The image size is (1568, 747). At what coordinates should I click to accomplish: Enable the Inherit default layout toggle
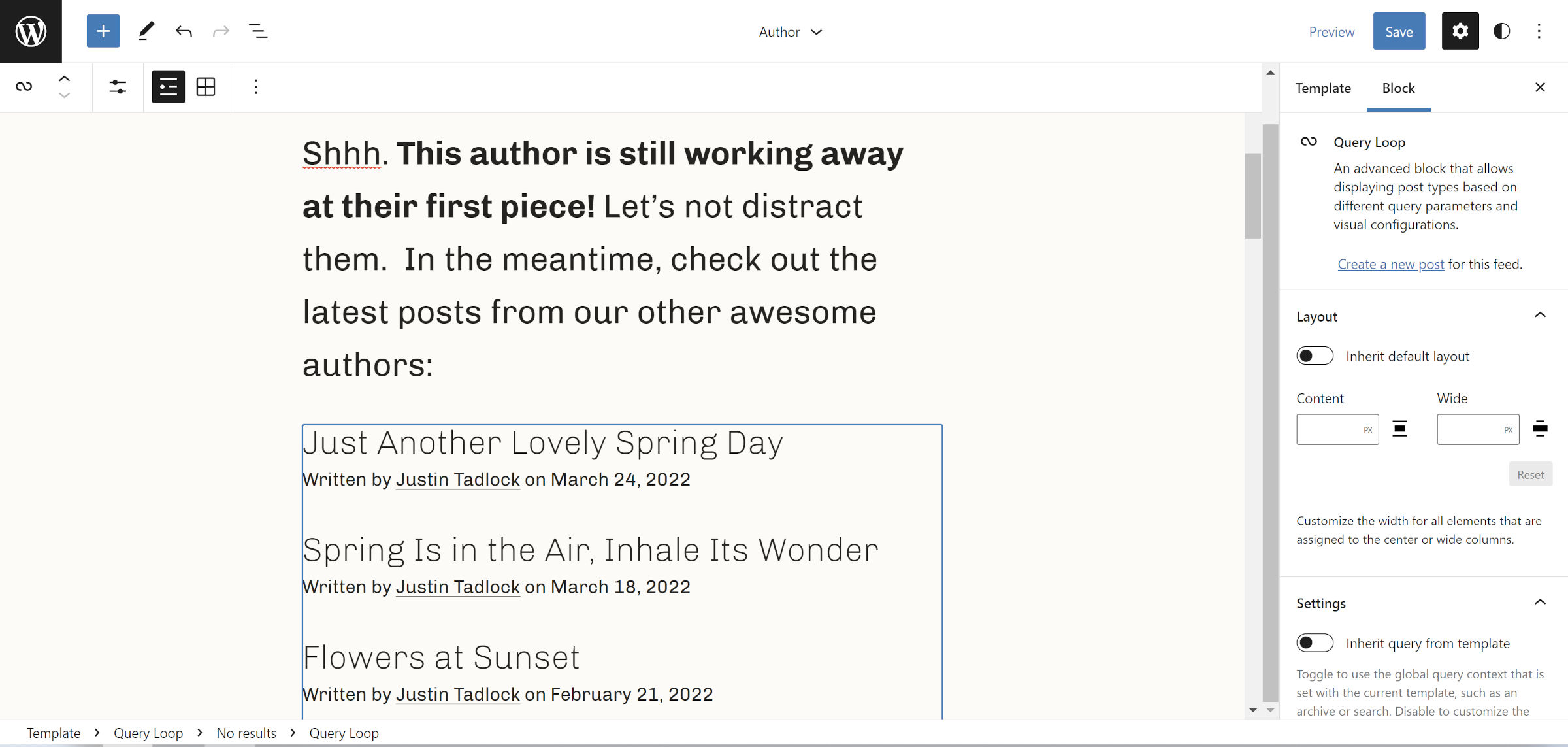tap(1315, 356)
